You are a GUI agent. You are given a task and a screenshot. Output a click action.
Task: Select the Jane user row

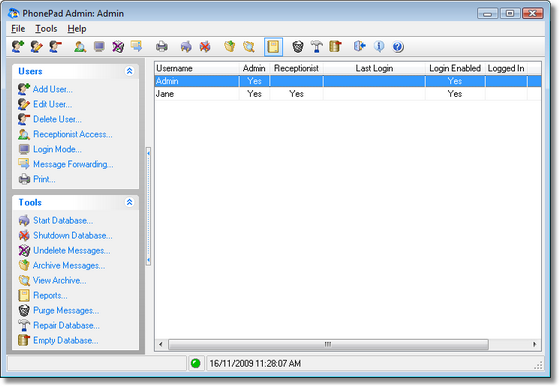click(348, 94)
